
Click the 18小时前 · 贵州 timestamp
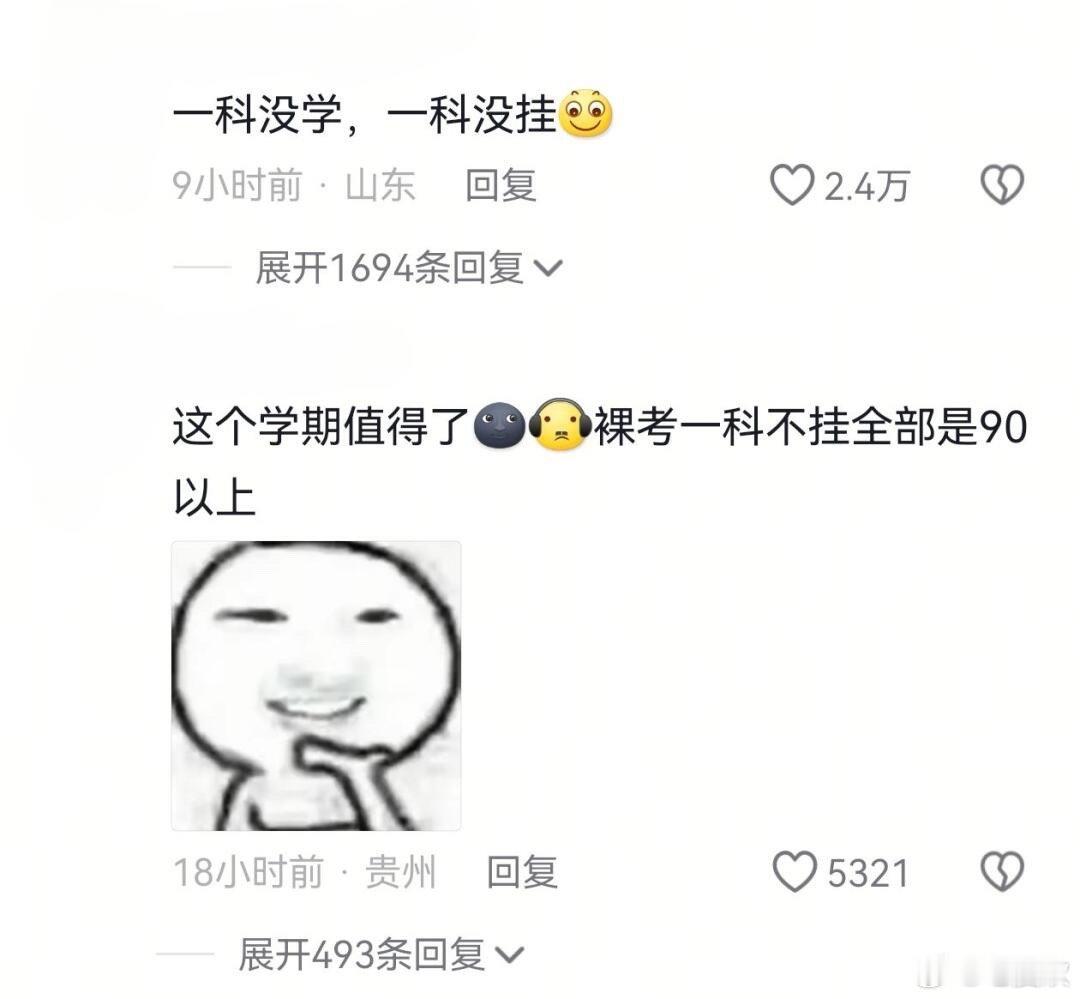point(304,872)
